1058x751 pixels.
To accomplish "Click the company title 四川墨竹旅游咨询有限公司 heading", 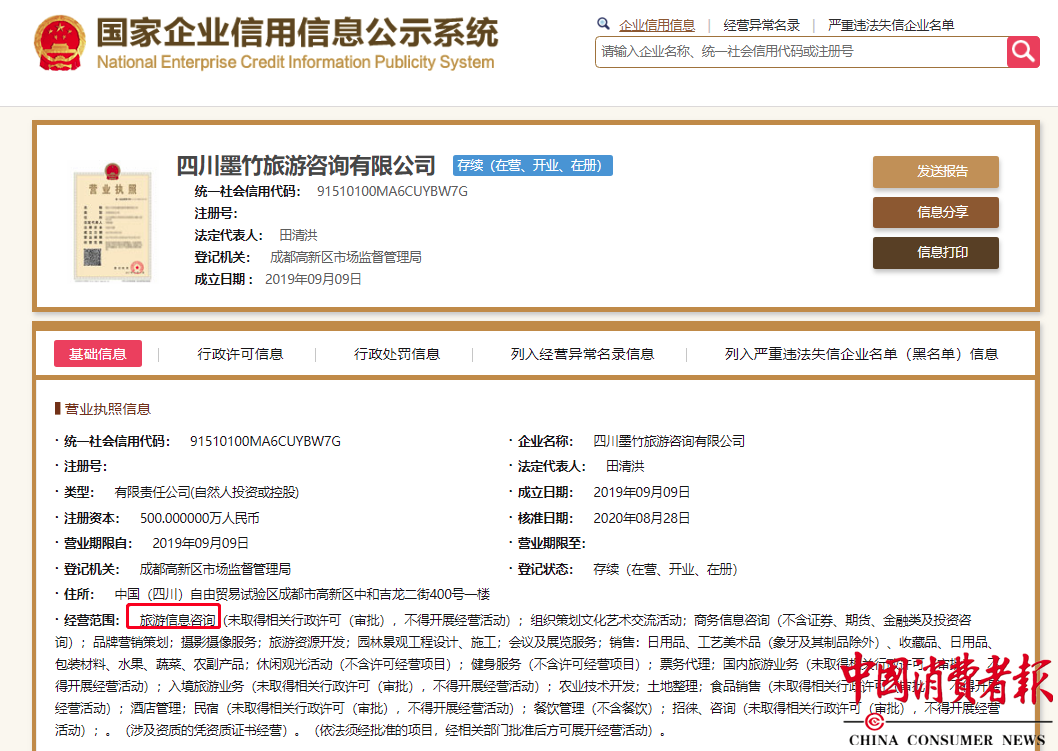I will point(306,165).
